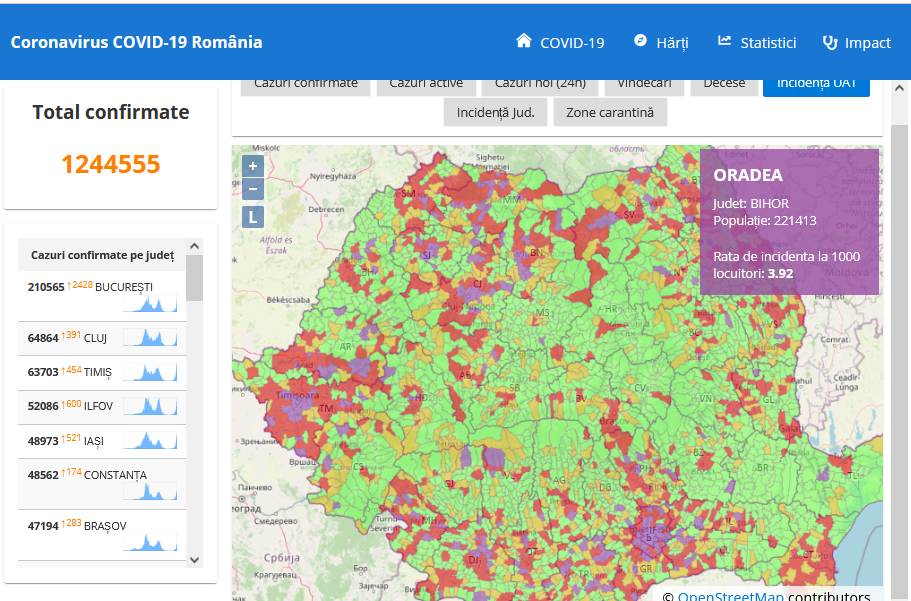Click the map panel scroll-up arrow

click(899, 88)
